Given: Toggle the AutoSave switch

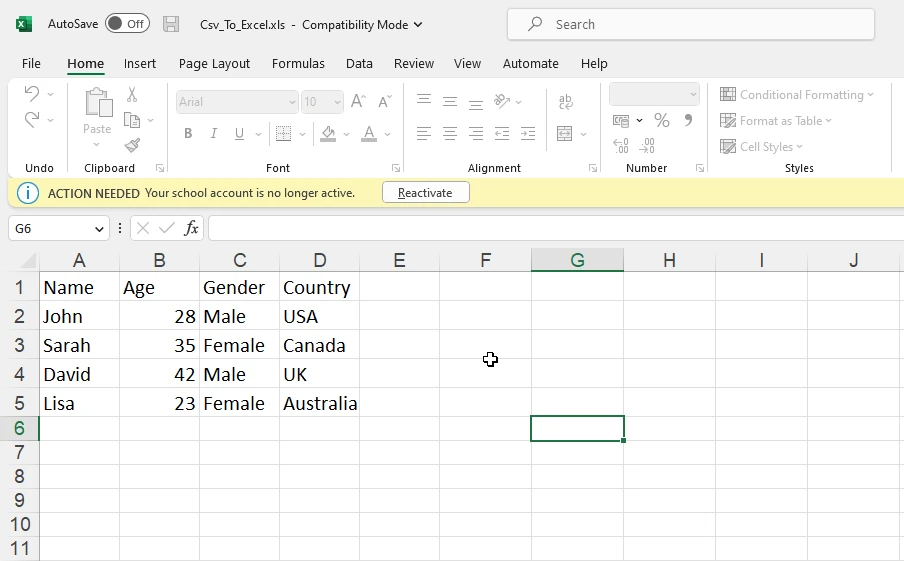Looking at the screenshot, I should (127, 24).
